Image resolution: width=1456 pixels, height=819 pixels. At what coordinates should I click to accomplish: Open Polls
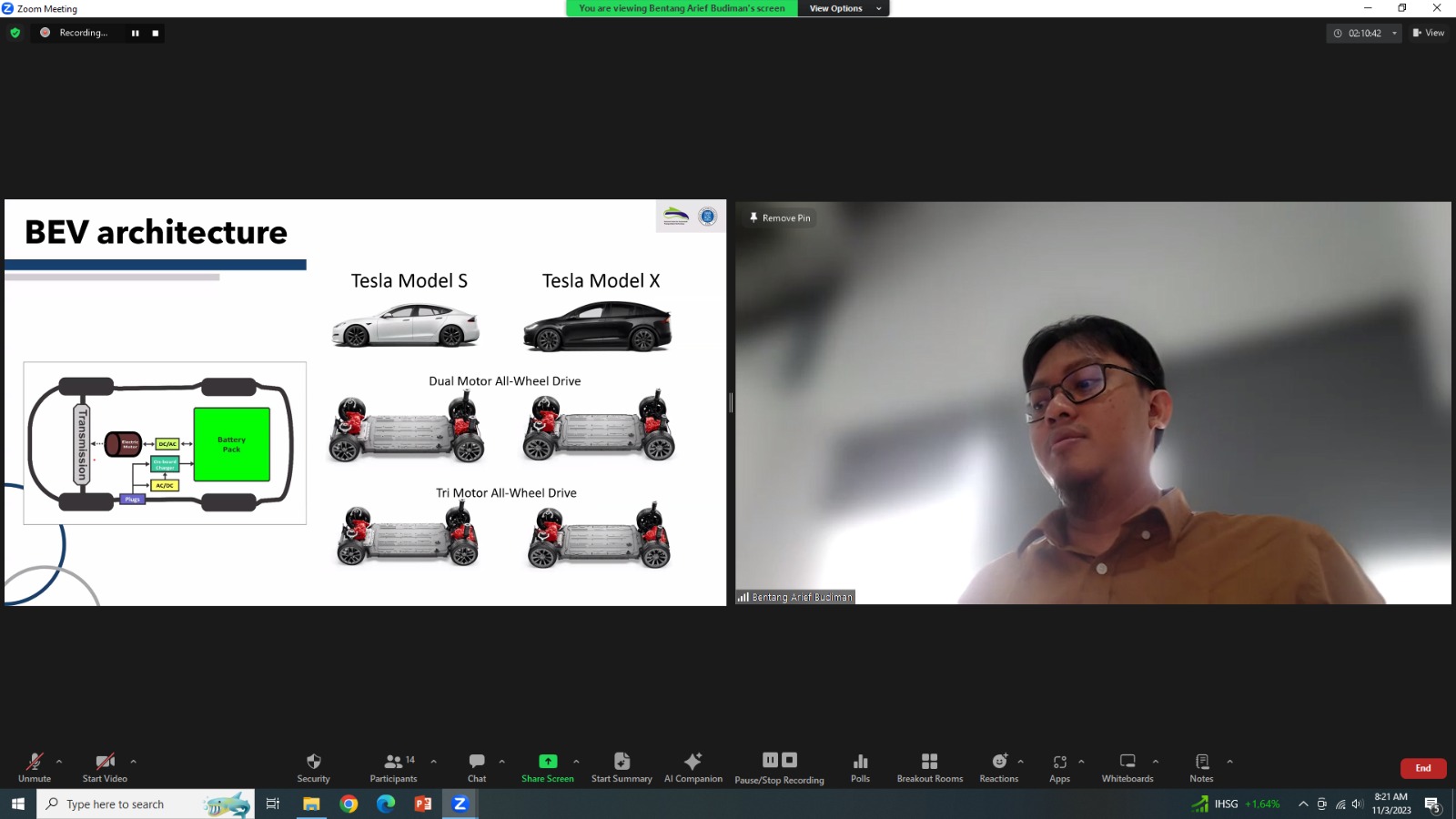click(x=860, y=767)
